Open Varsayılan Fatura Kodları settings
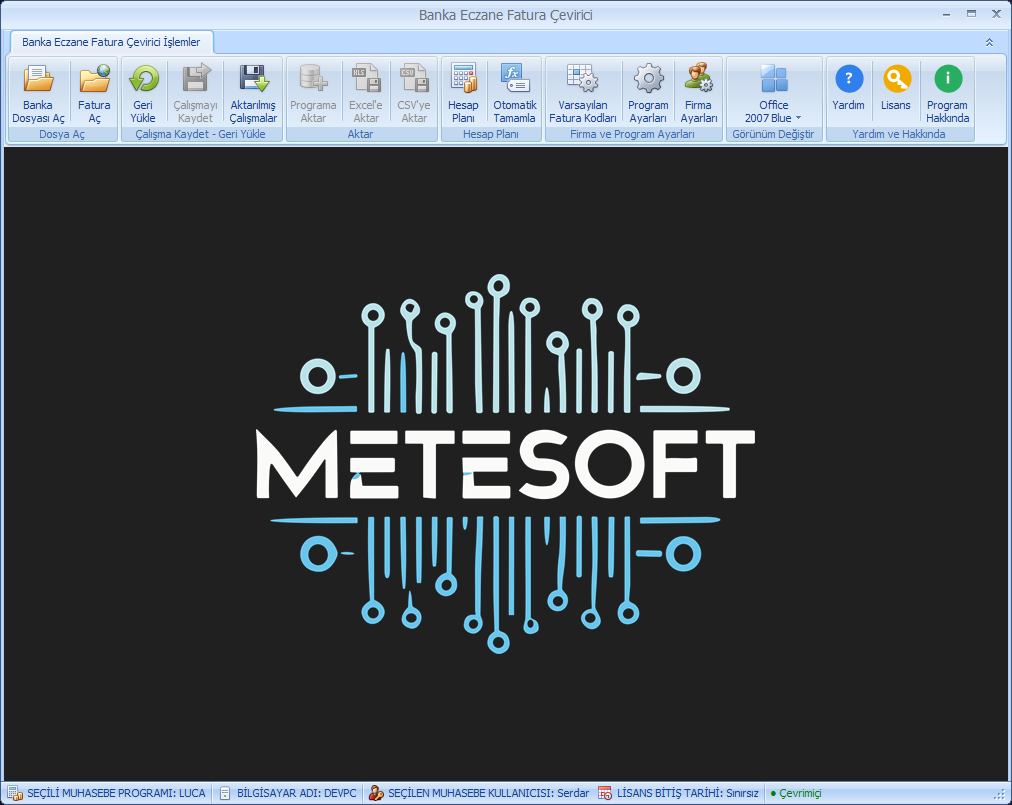 coord(583,92)
